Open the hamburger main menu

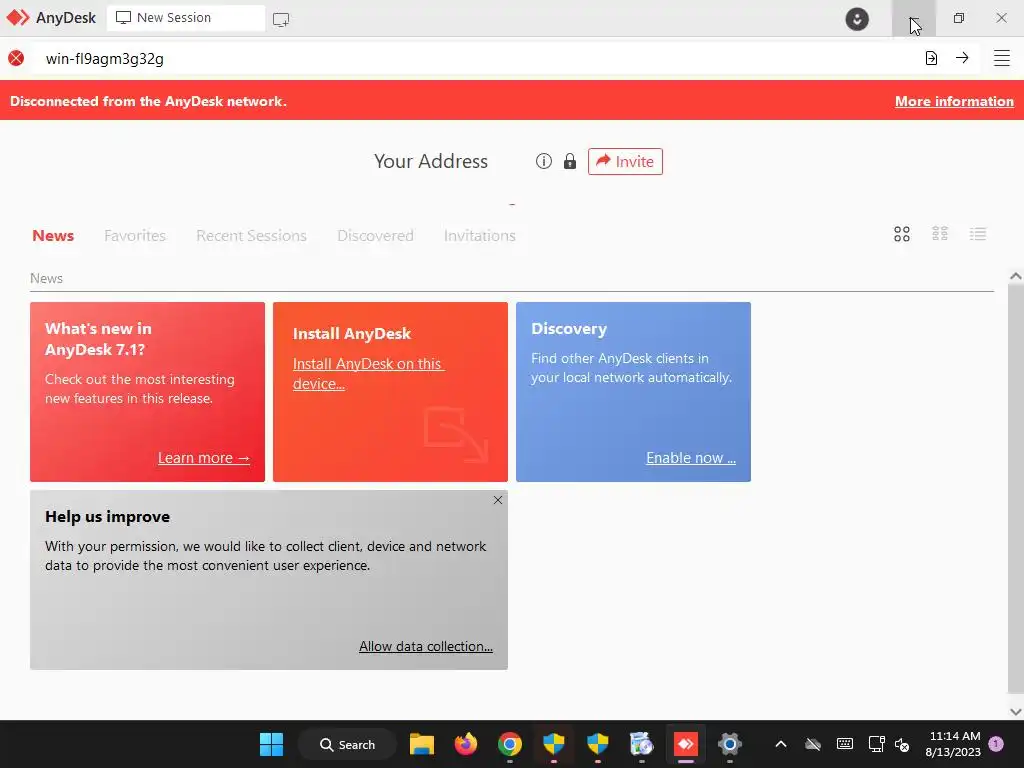point(1002,58)
